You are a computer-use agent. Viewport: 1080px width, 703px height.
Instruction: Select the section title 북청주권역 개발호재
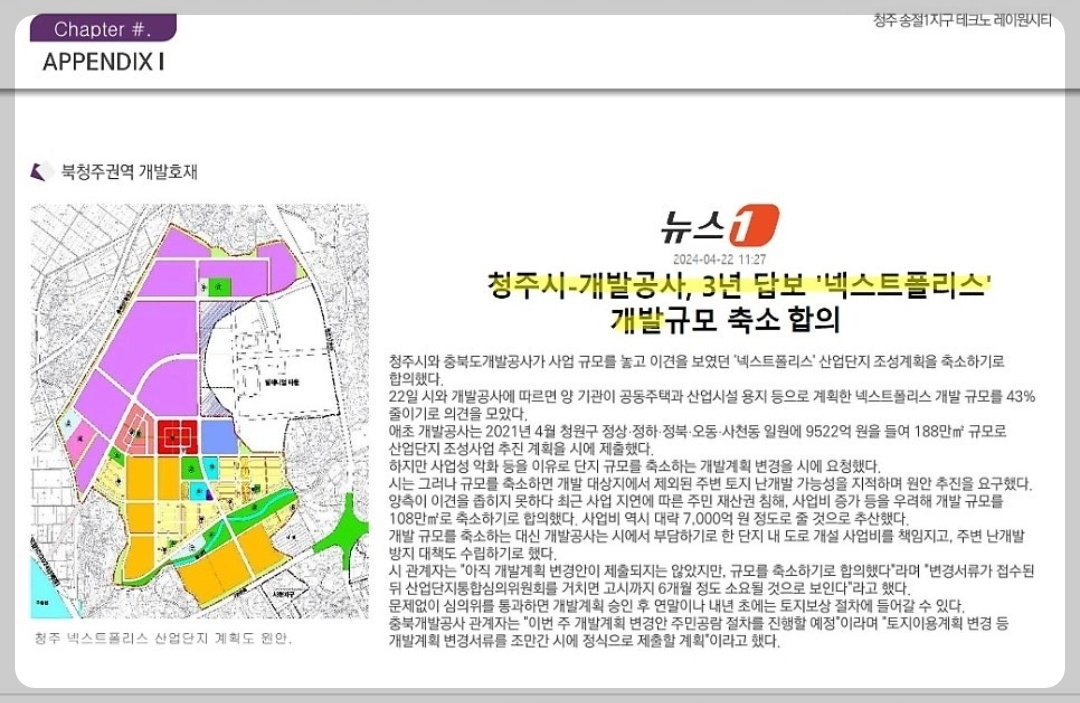(129, 171)
